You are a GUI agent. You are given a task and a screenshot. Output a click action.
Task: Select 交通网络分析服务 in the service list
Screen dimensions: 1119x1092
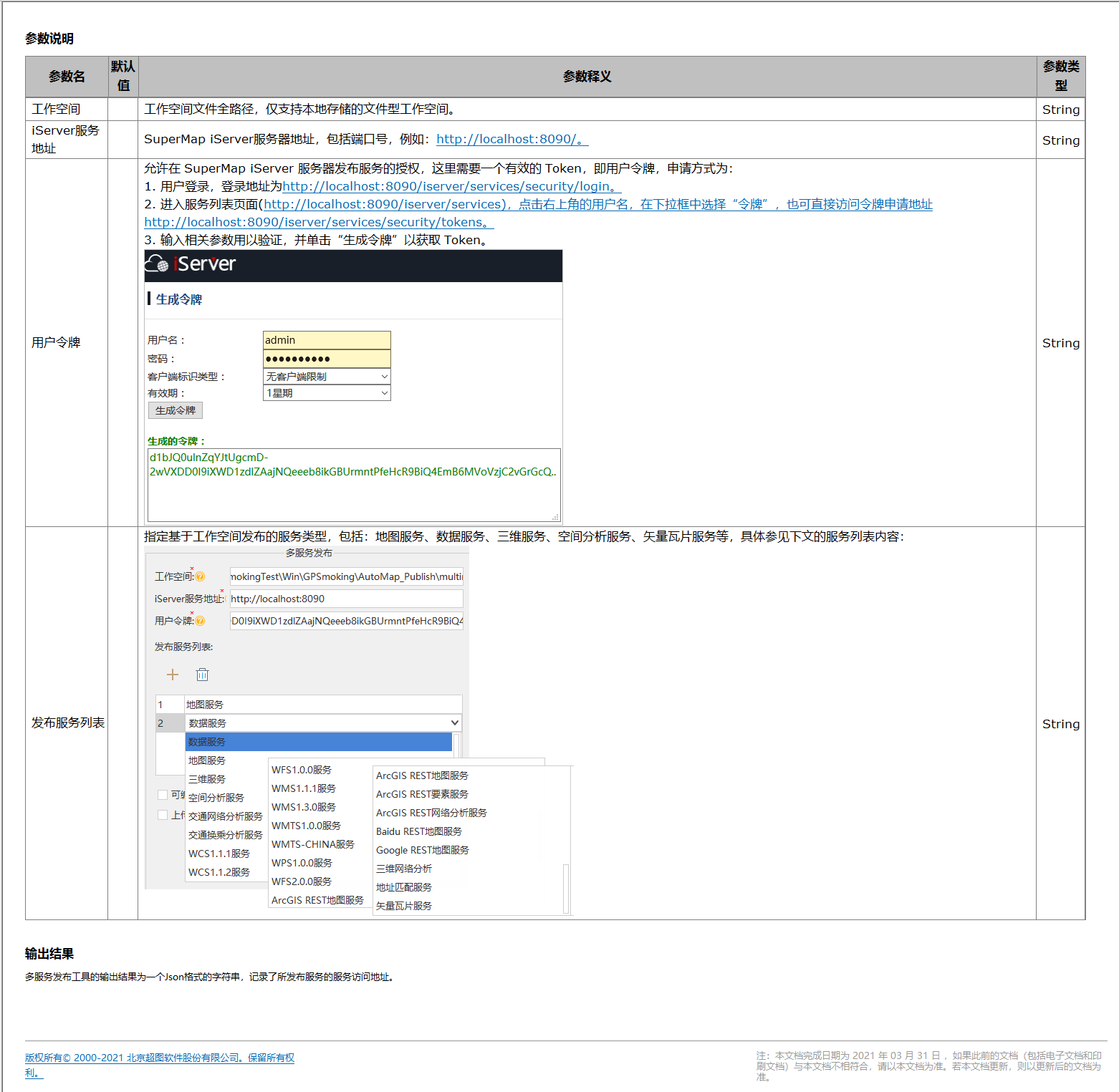[226, 816]
